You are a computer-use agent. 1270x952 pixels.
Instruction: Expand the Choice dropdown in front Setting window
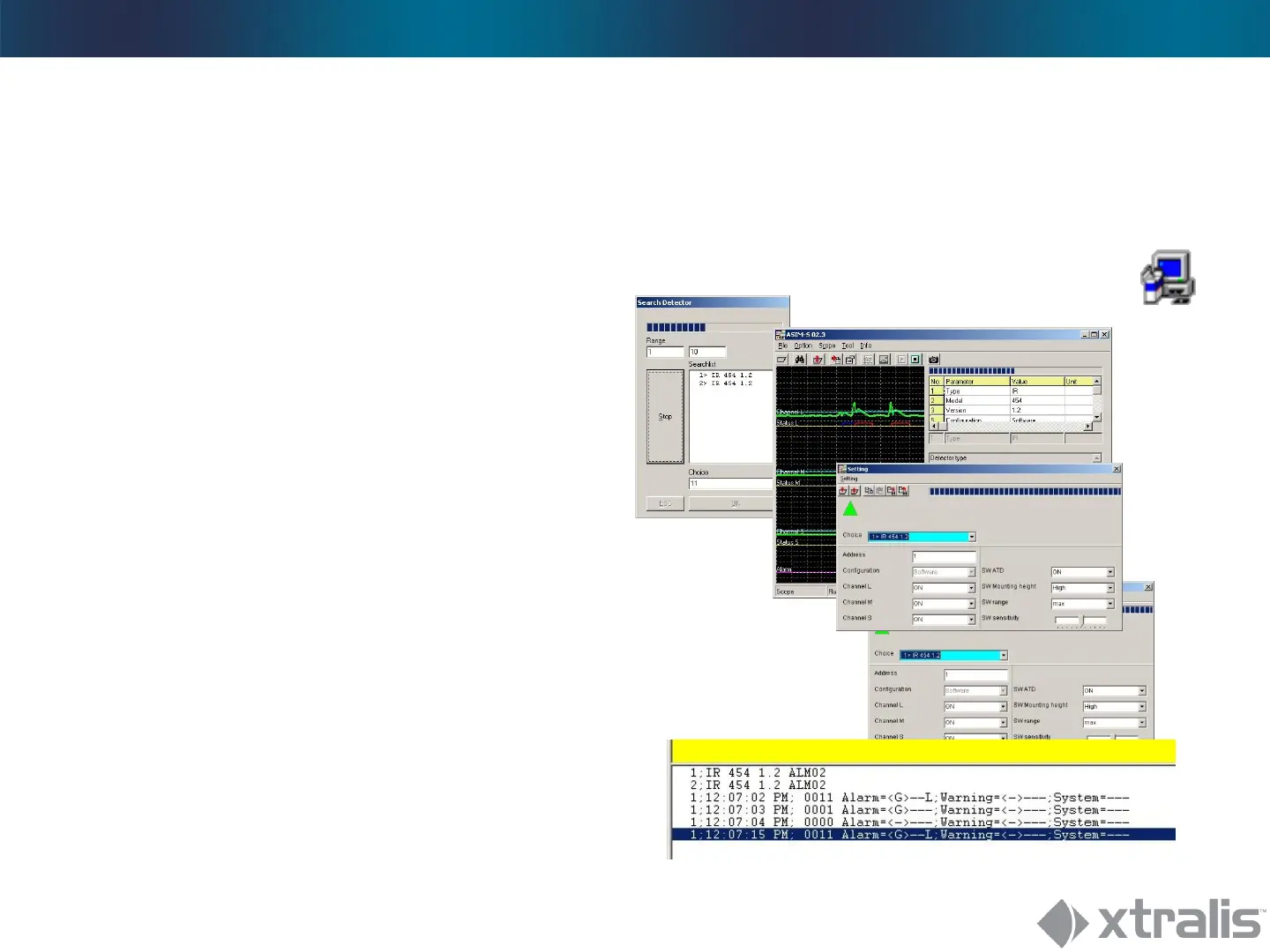(972, 537)
